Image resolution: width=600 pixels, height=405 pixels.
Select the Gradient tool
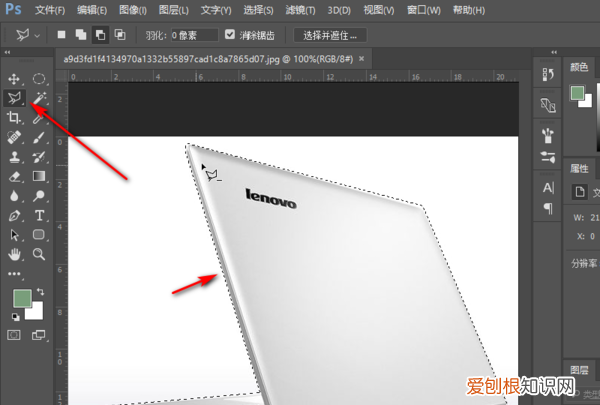point(39,176)
